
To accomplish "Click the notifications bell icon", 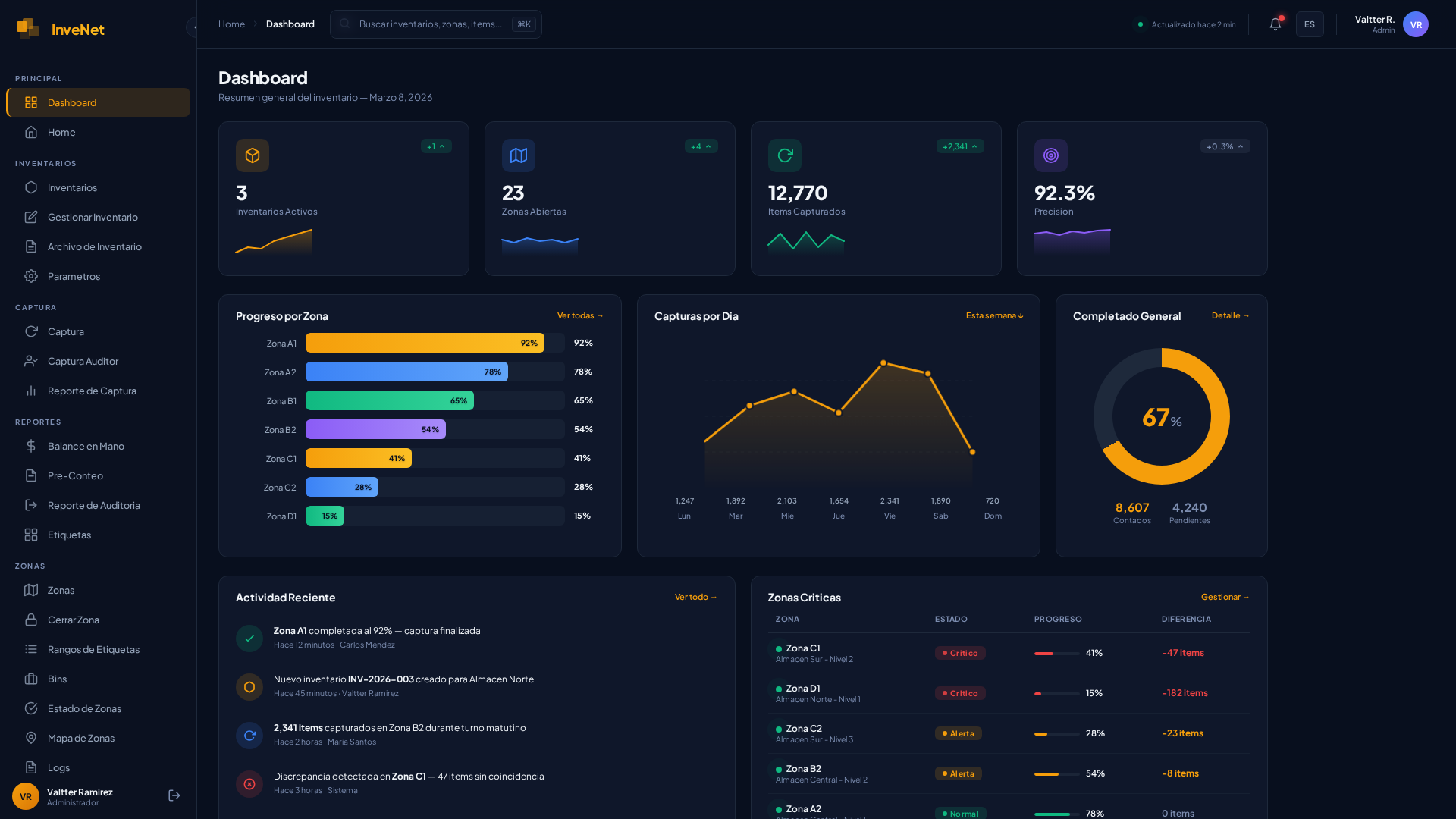I will [1276, 24].
